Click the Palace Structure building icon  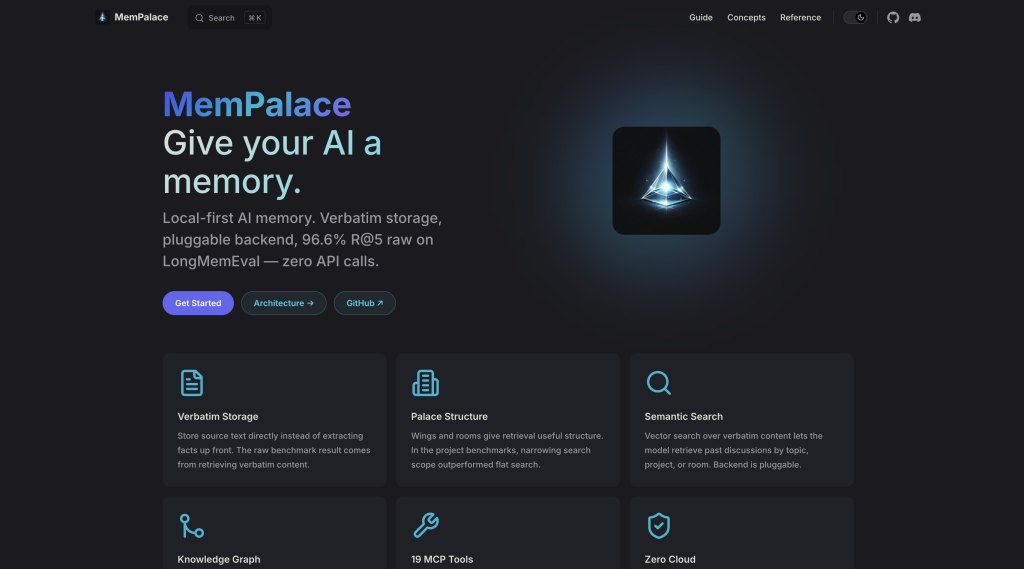[x=425, y=383]
